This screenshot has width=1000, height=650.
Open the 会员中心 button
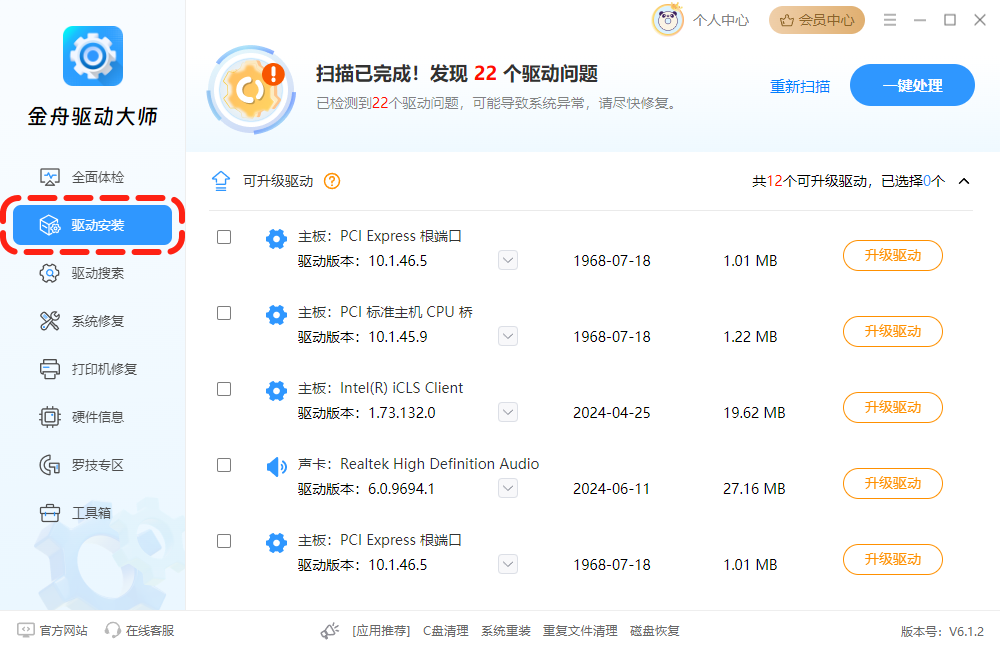click(x=817, y=20)
